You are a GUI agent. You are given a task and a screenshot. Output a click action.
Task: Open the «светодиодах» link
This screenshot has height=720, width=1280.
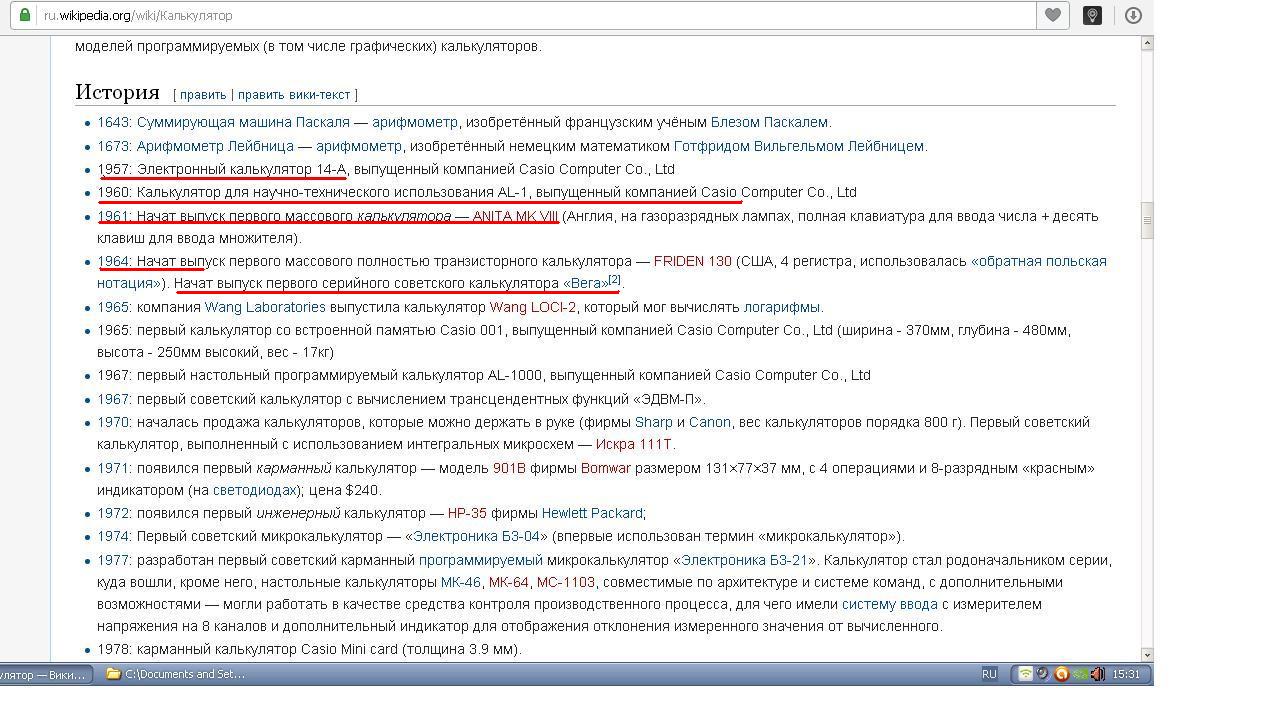[254, 490]
